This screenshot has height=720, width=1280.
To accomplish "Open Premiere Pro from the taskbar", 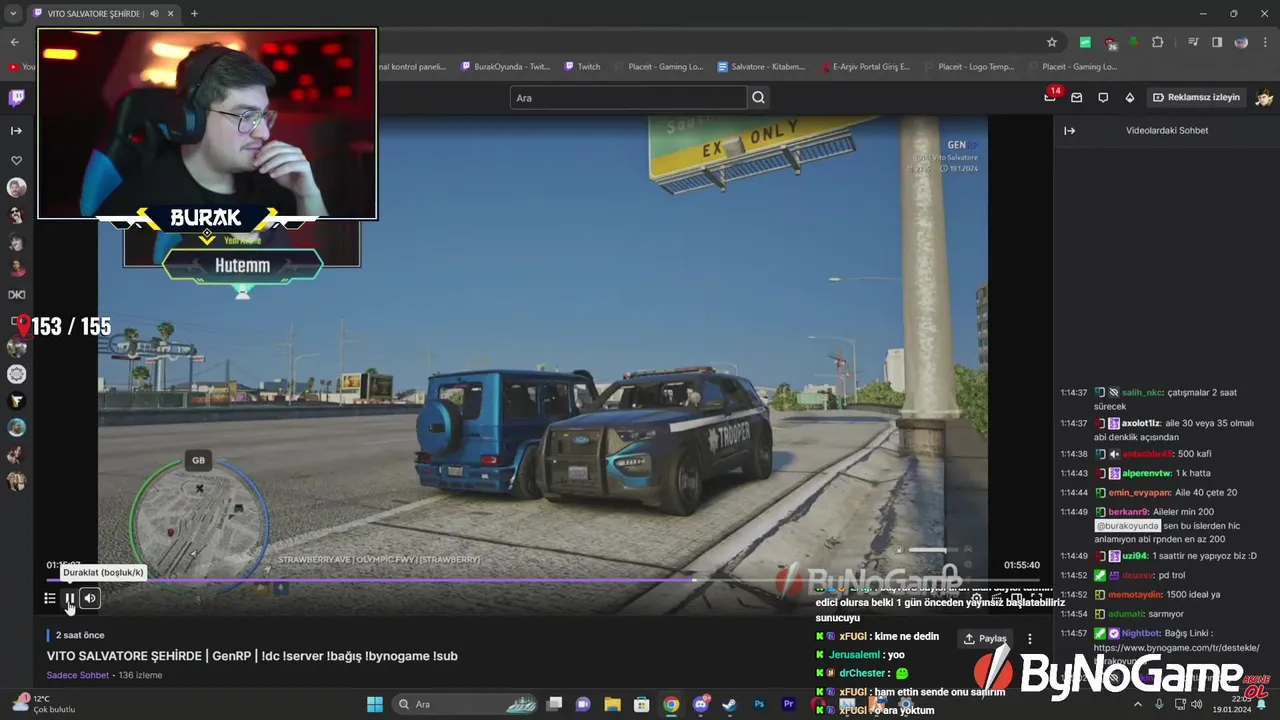I will 788,704.
